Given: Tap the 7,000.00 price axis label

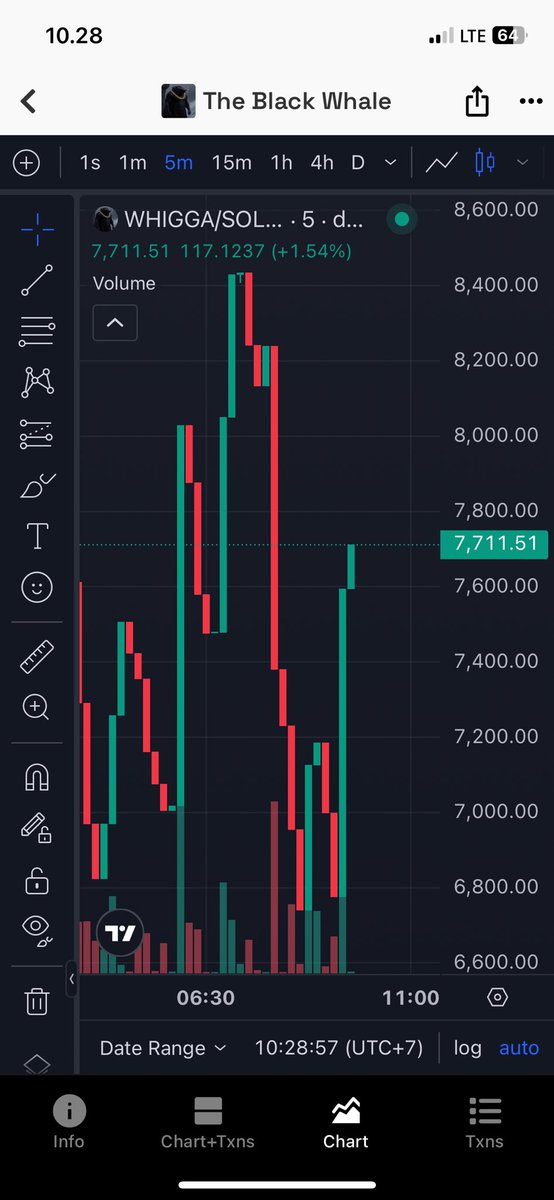Looking at the screenshot, I should coord(496,811).
